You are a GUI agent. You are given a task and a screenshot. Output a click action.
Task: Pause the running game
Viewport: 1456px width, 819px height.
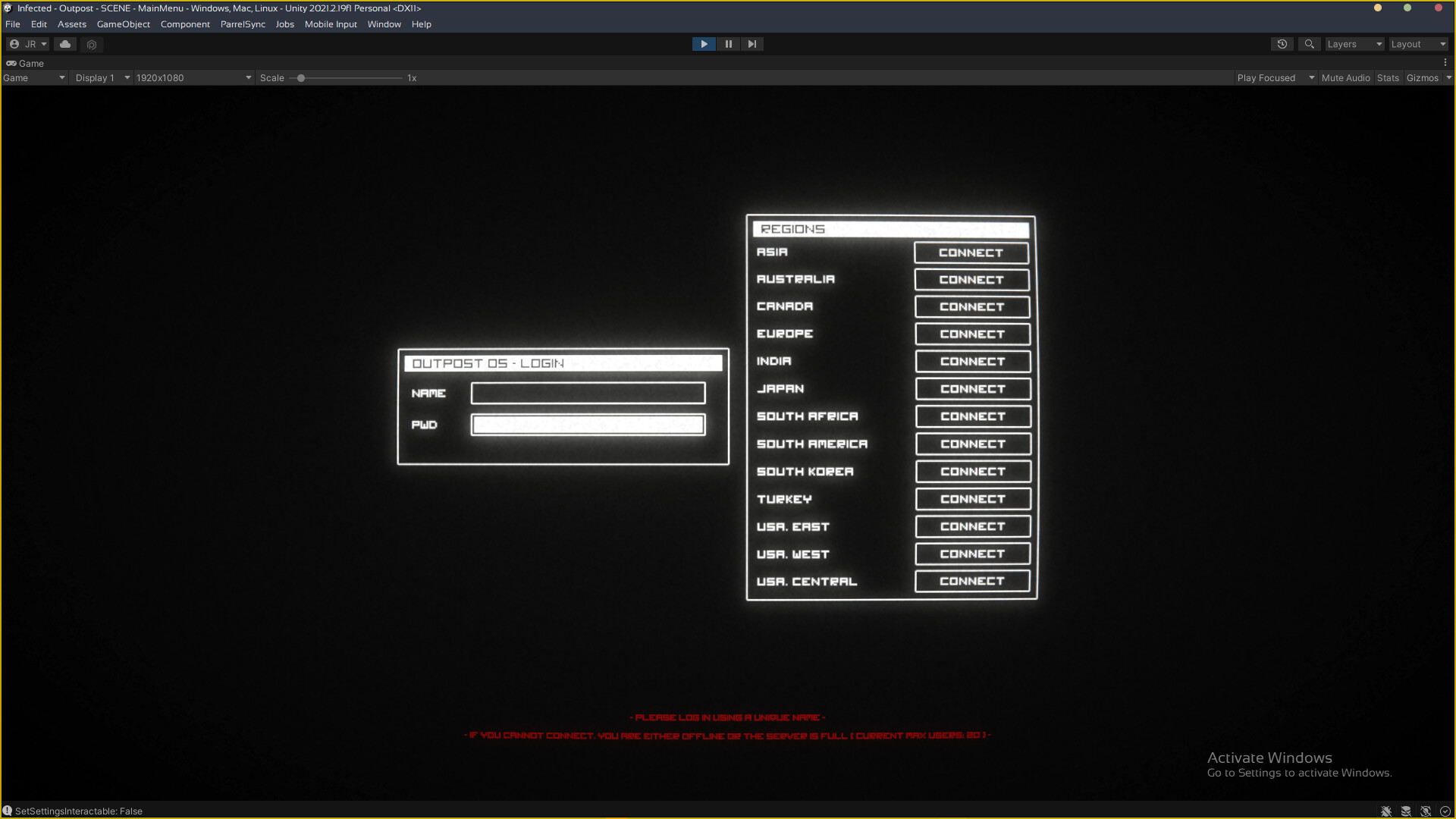(x=727, y=43)
